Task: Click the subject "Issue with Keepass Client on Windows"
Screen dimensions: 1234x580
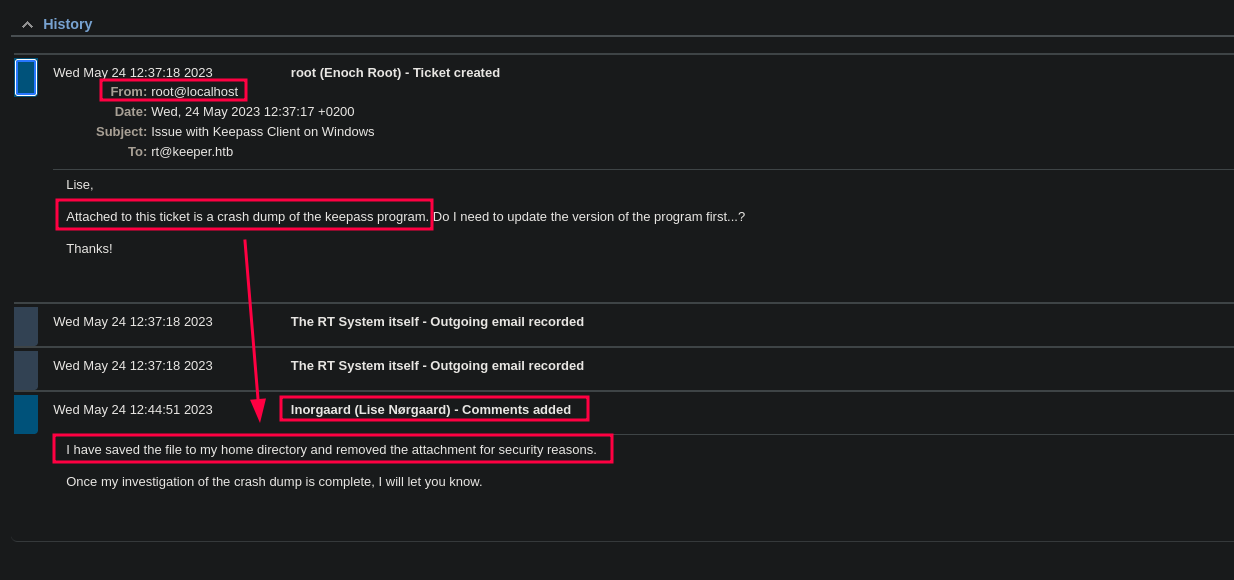Action: [x=263, y=132]
